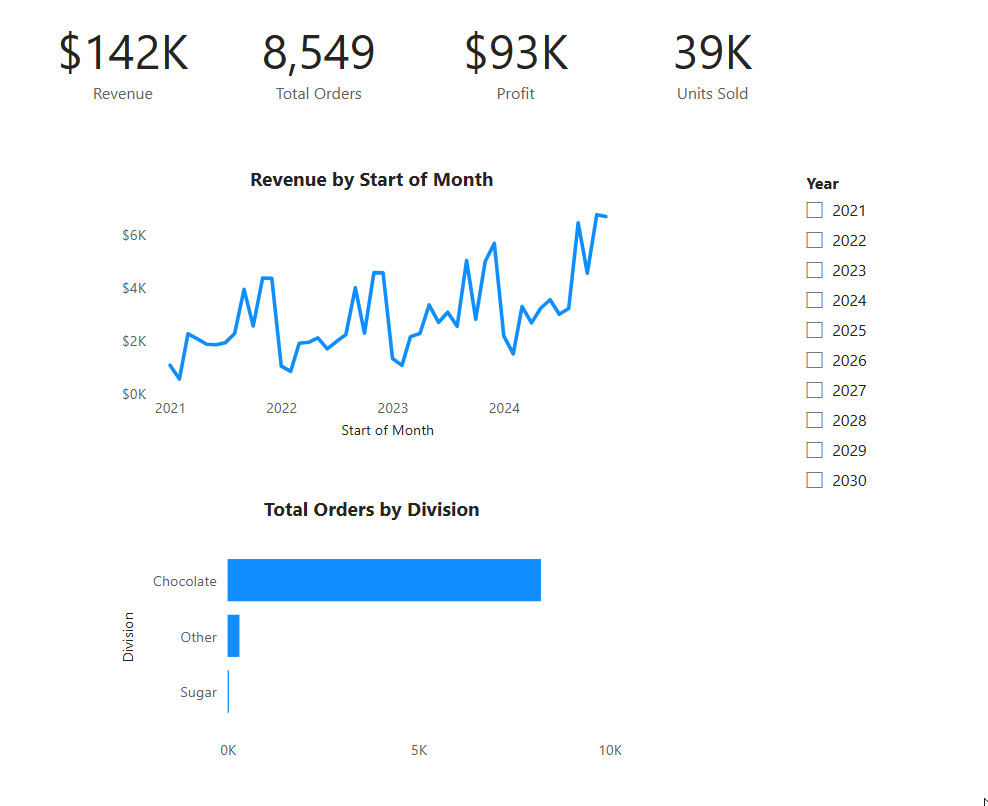Select 2024 in the Year slicer

tap(814, 300)
